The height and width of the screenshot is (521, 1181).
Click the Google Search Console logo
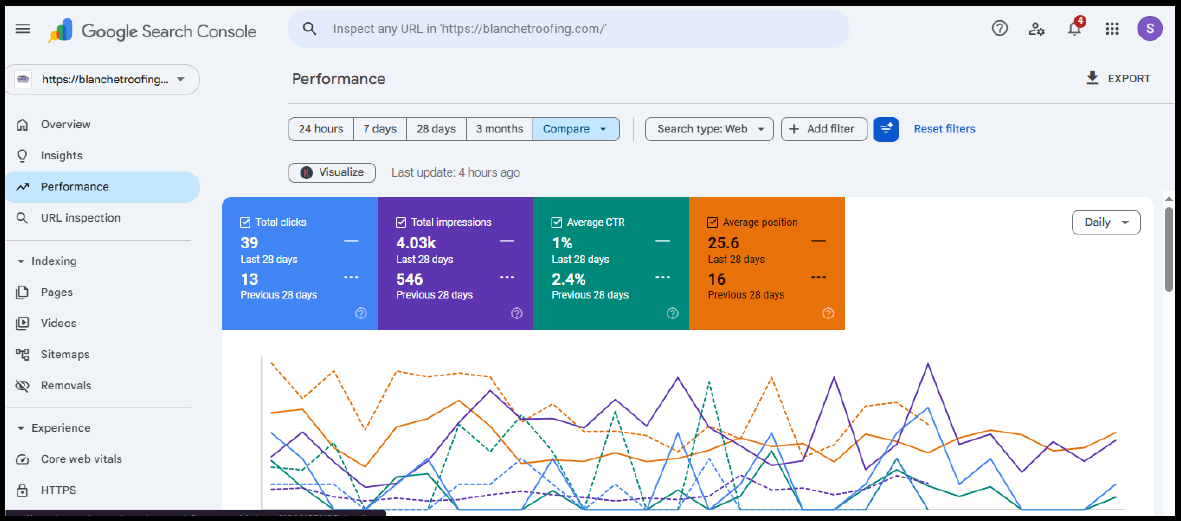click(152, 31)
